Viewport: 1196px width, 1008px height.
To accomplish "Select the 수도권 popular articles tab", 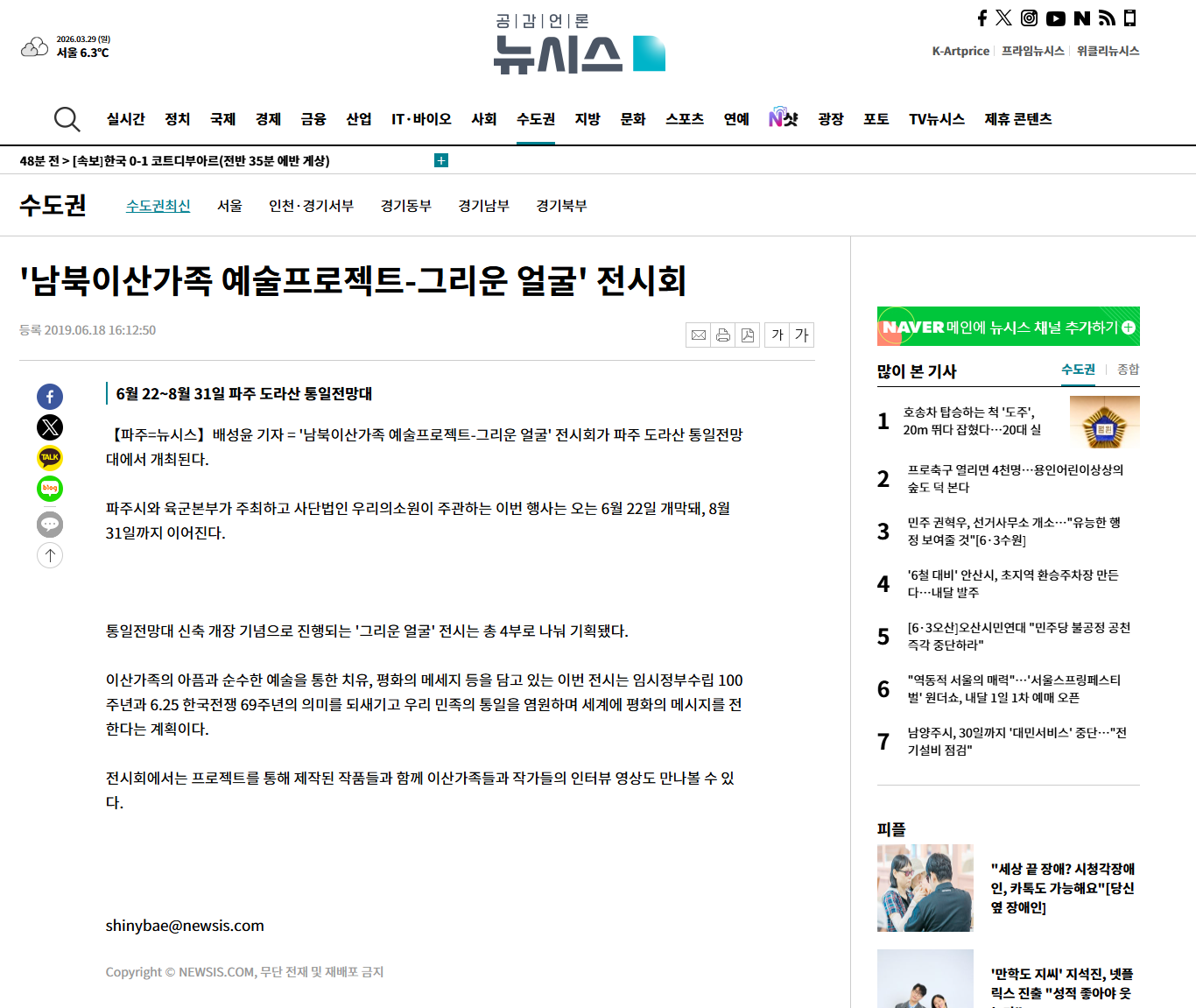I will pos(1079,370).
